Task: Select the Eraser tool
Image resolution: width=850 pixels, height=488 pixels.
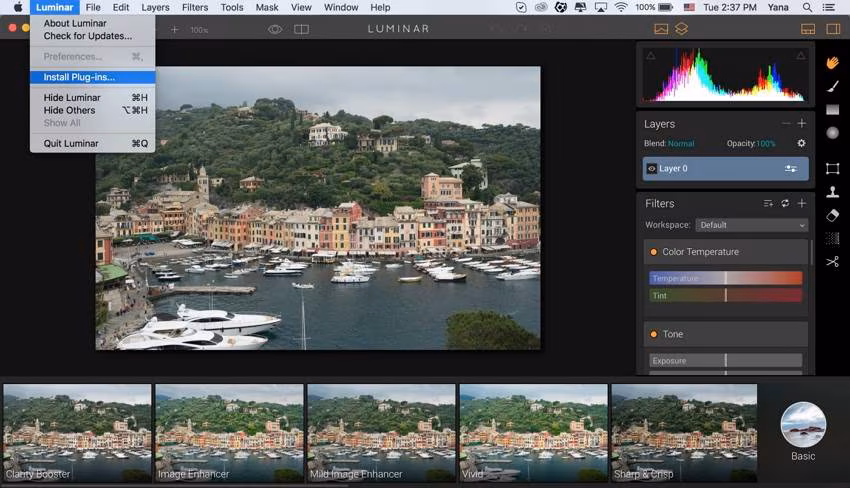Action: 833,215
